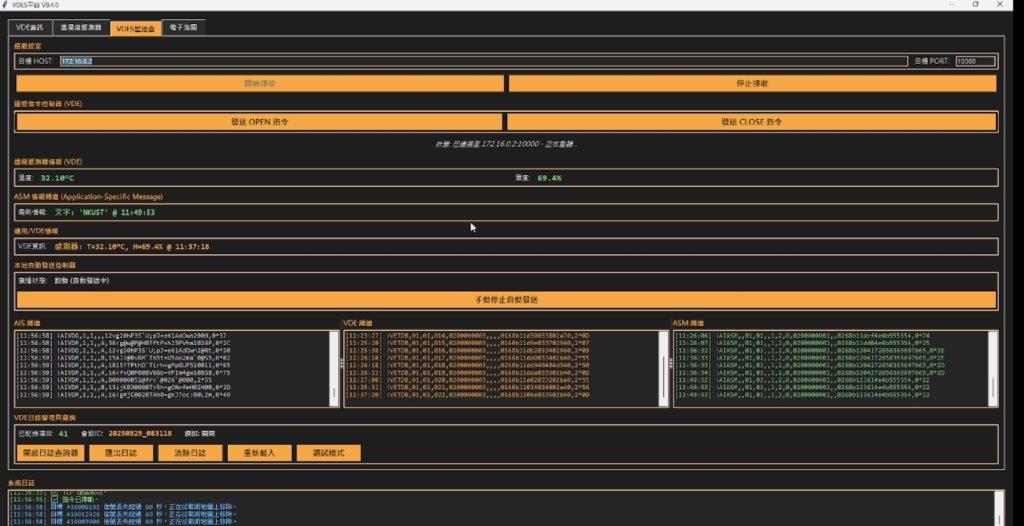Screen dimensions: 1024x526
Task: Click the AIS 頻道 log scrollbar
Action: 333,368
